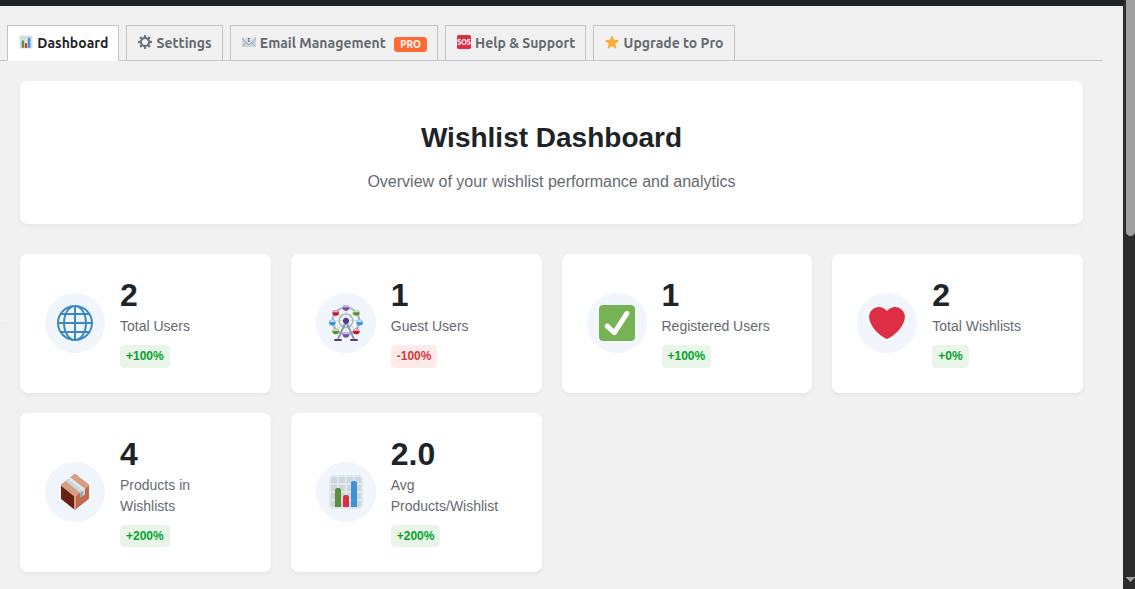
Task: Click the Guest Users card icon
Action: [x=345, y=323]
